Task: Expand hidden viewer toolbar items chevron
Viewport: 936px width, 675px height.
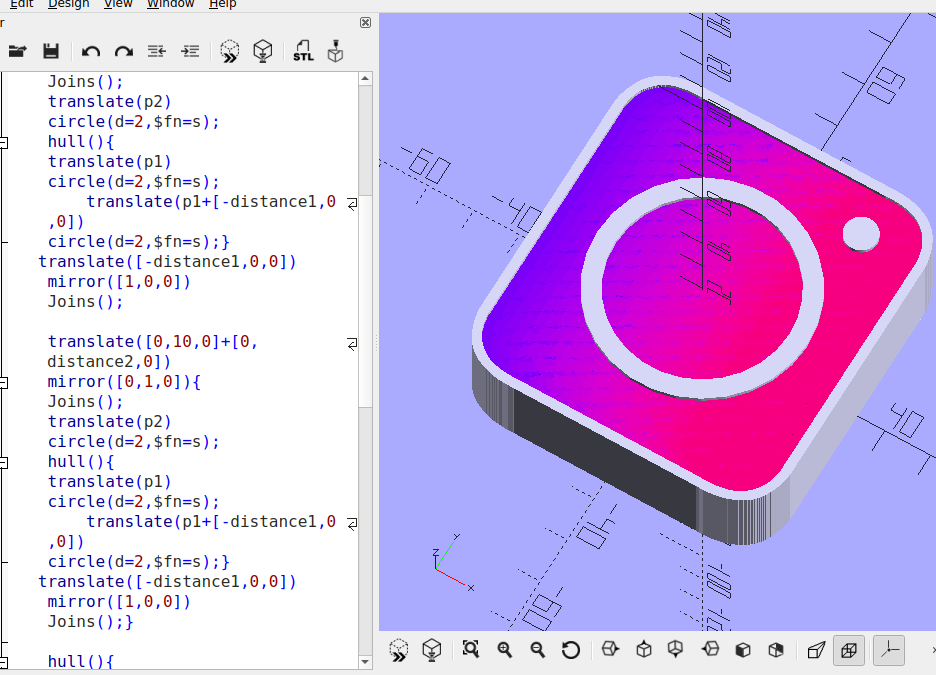Action: (932, 650)
